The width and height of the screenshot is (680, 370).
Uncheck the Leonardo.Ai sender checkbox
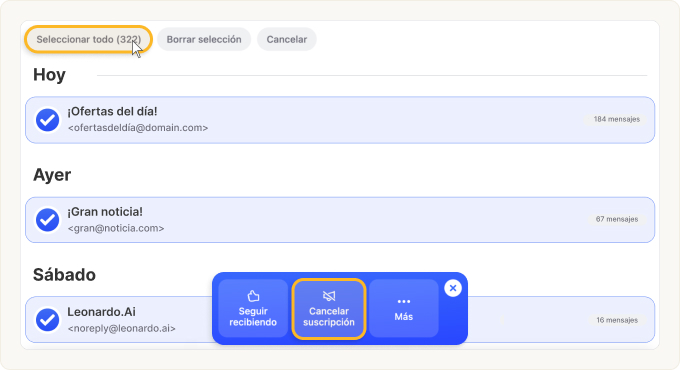[47, 320]
